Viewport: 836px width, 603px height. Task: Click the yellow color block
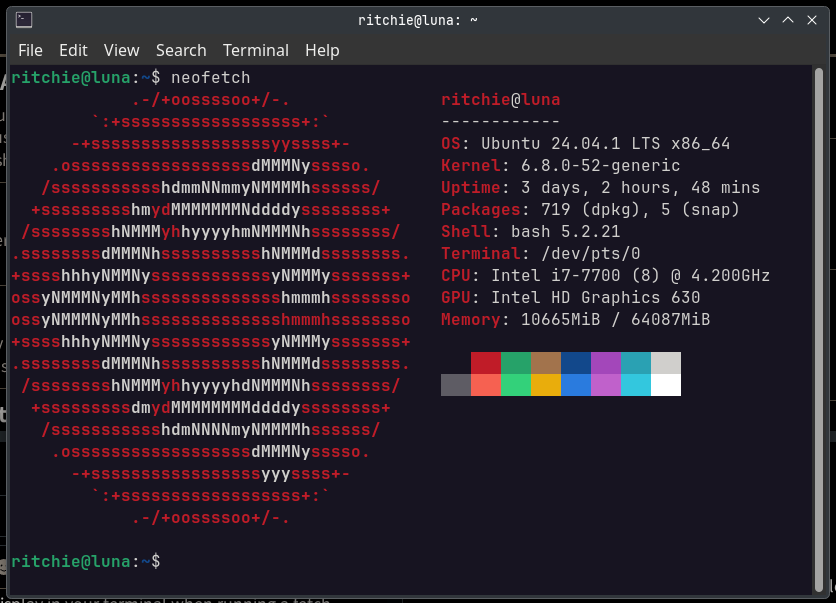[546, 385]
